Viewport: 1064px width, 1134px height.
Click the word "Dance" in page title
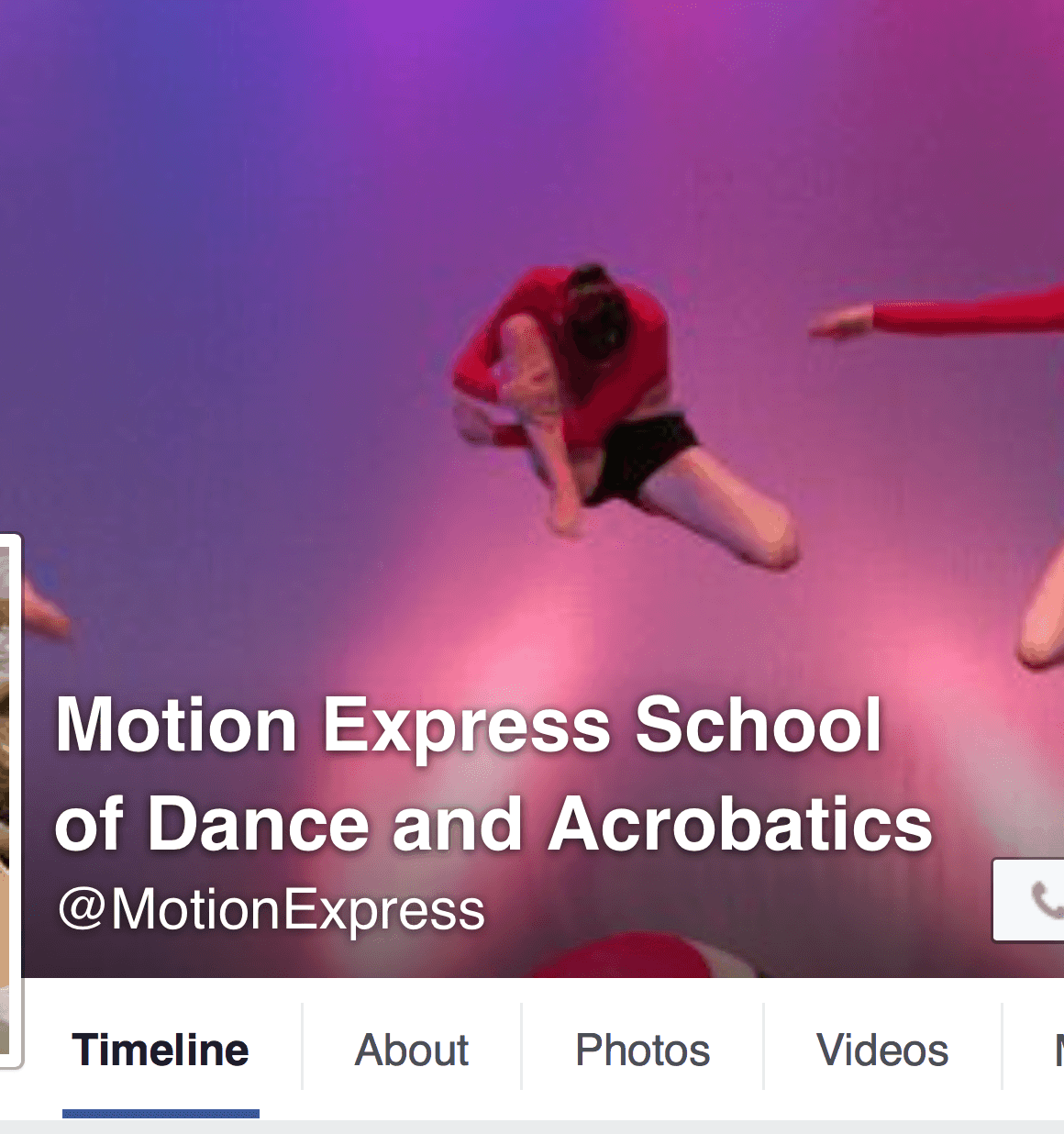(x=258, y=824)
